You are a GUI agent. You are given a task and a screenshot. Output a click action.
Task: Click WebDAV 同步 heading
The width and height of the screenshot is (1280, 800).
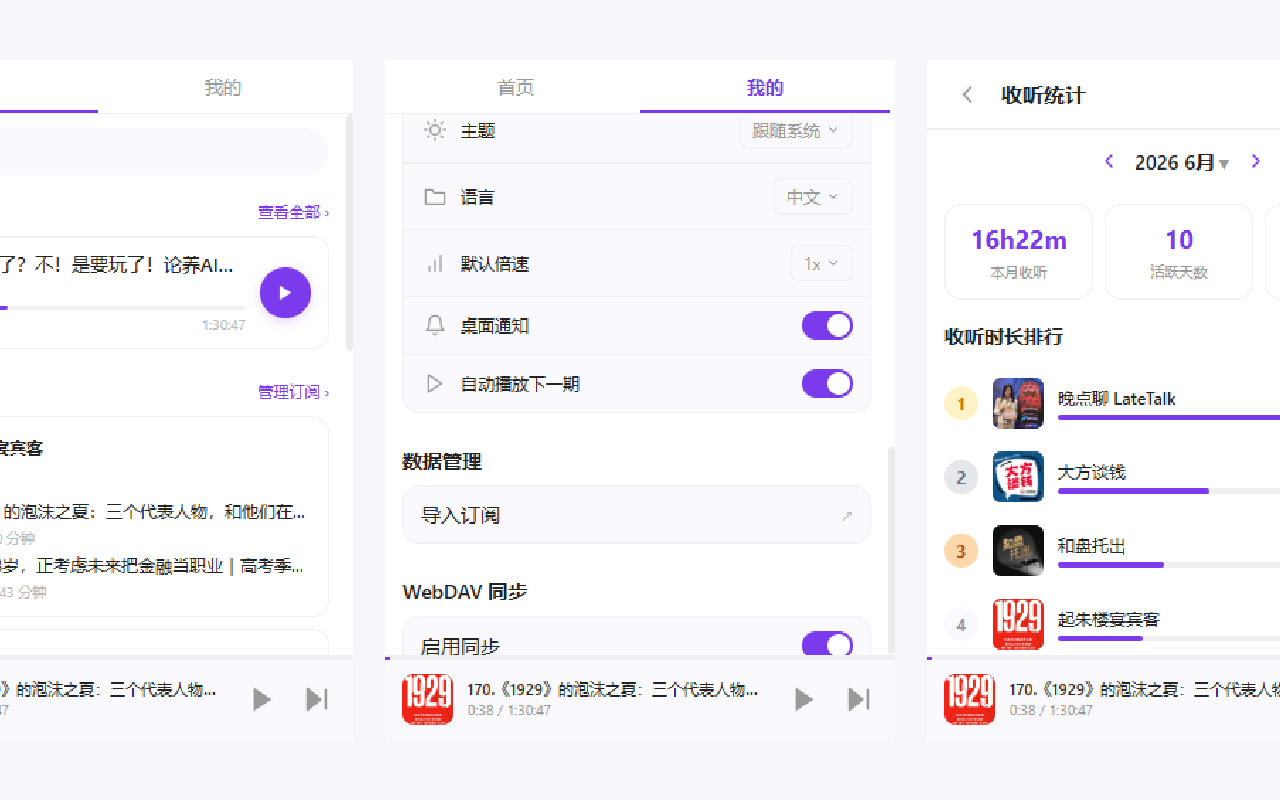[465, 592]
